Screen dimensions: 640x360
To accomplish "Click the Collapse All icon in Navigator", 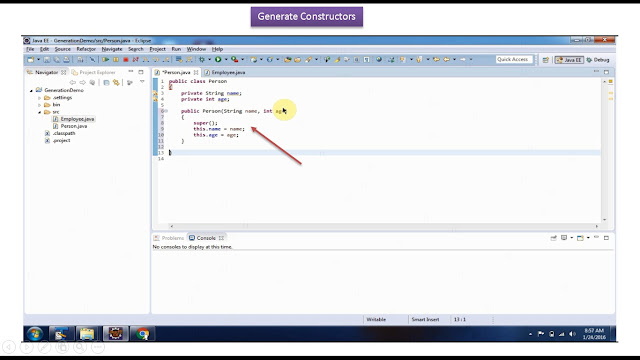I will (107, 82).
